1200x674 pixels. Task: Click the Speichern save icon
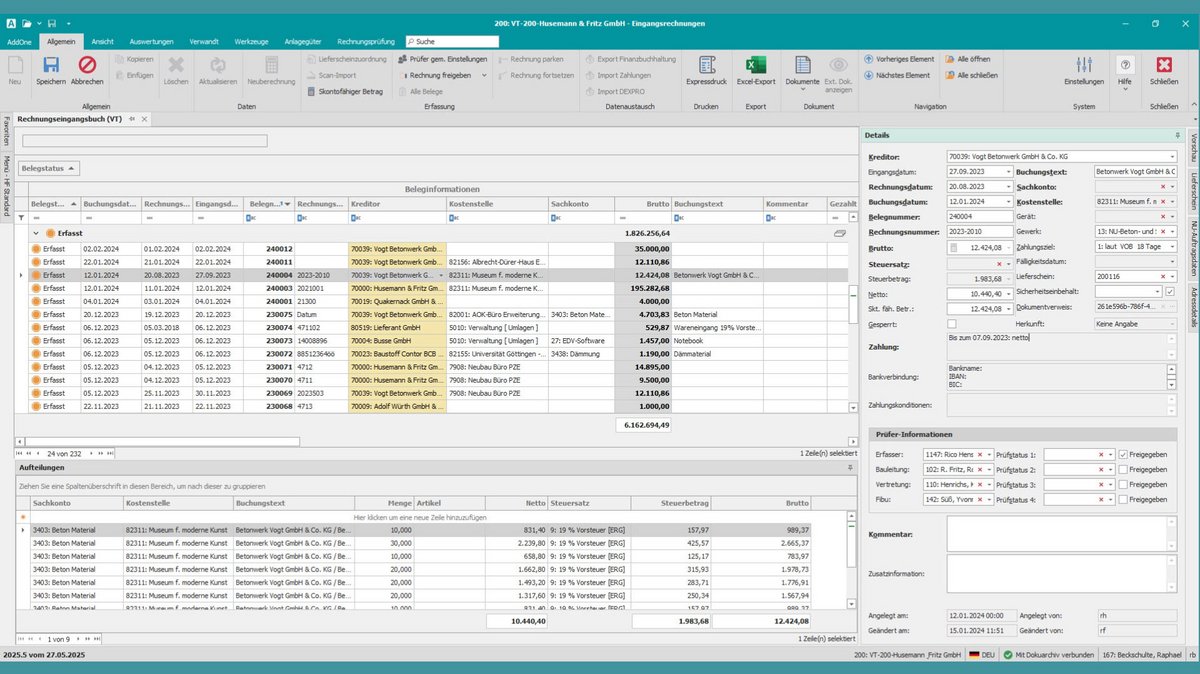click(x=50, y=66)
